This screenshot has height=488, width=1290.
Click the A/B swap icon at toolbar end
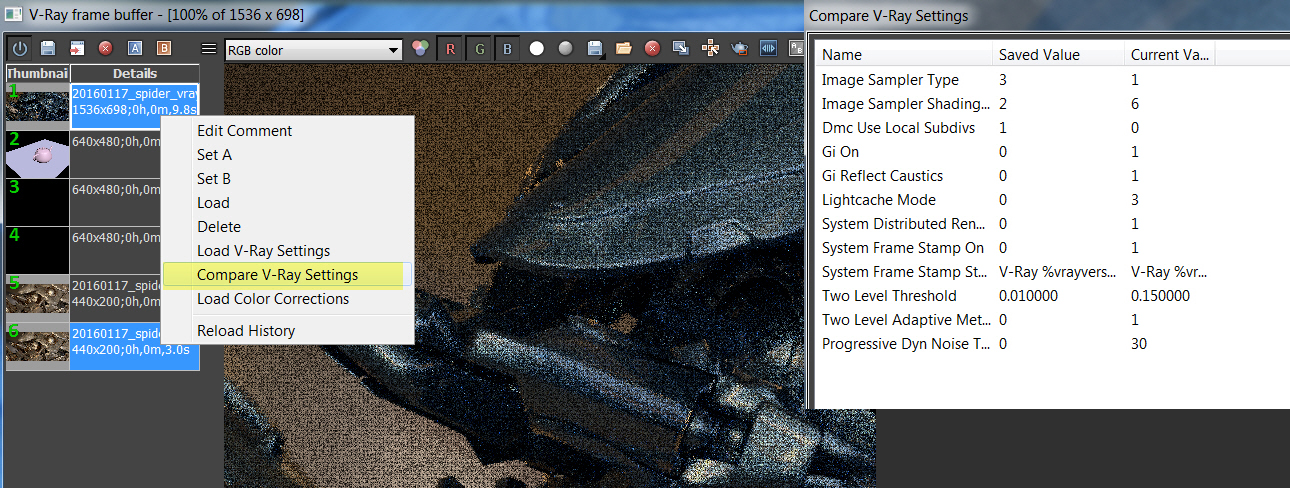[797, 48]
